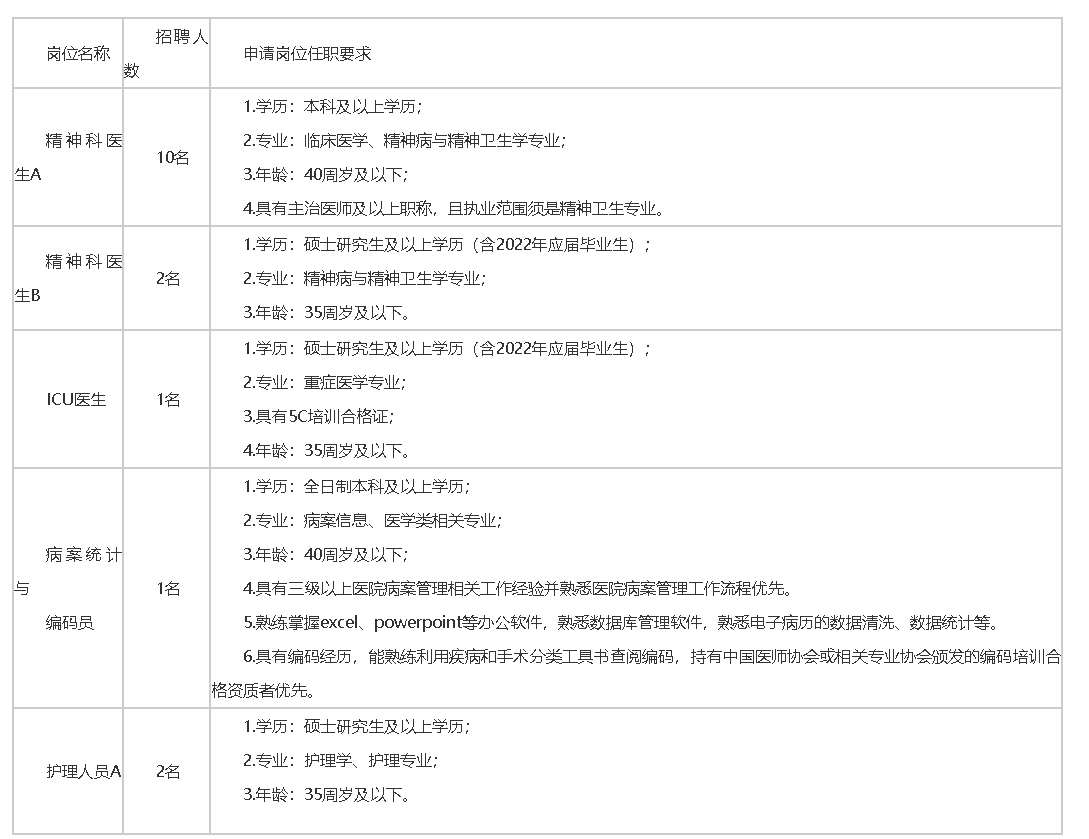1089x839 pixels.
Task: Click 4.年龄：35周岁及以下 in ICU row
Action: (x=326, y=451)
